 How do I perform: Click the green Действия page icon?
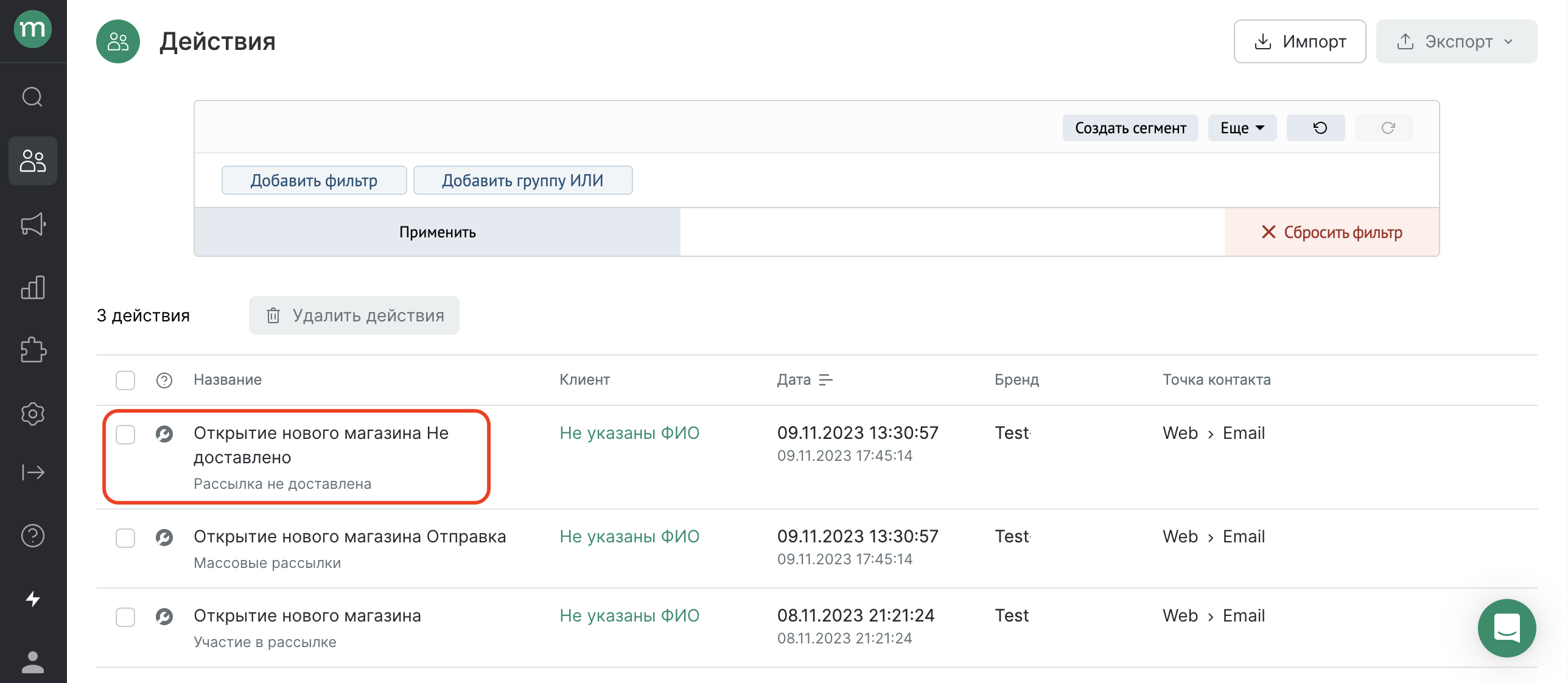[118, 41]
